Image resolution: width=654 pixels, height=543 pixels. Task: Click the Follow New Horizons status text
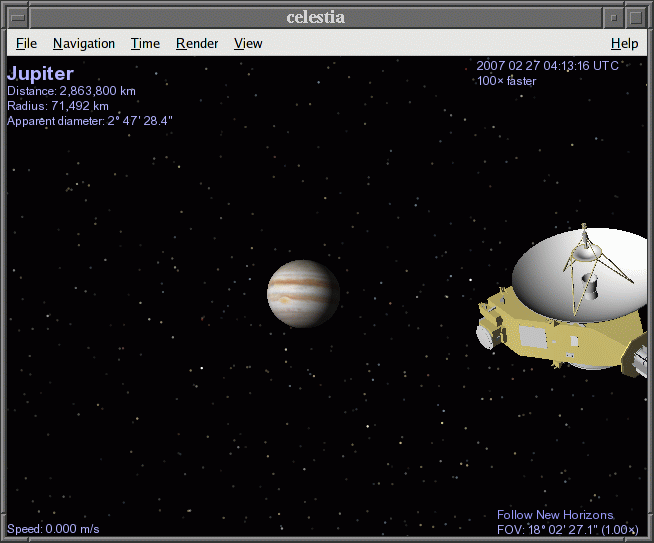pos(555,515)
